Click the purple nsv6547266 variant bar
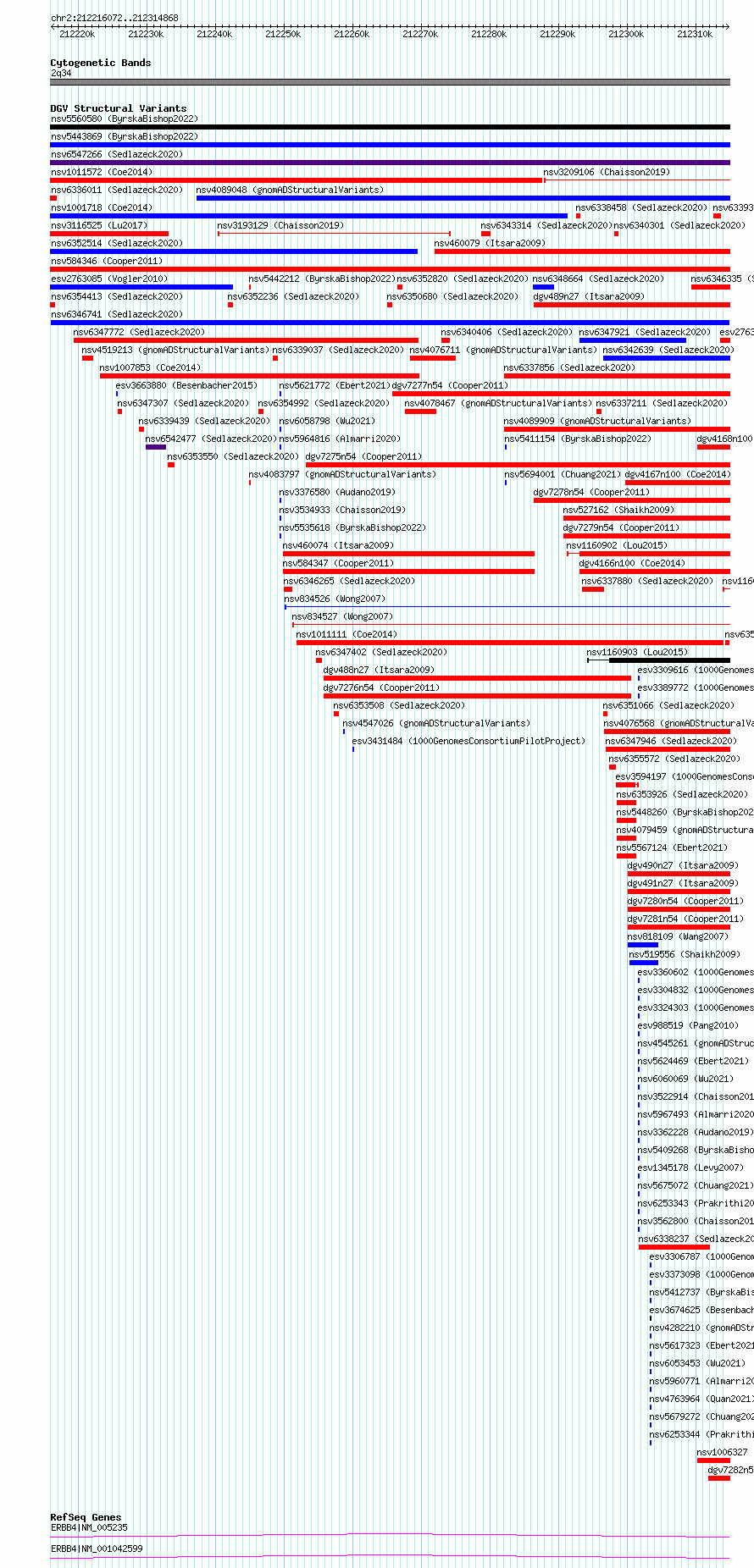Image resolution: width=754 pixels, height=1568 pixels. [x=390, y=163]
